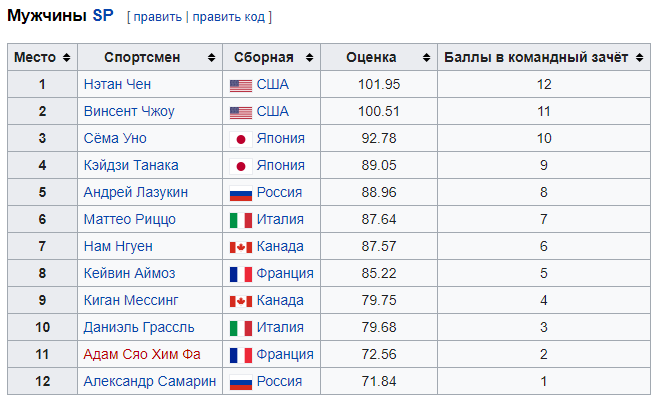The width and height of the screenshot is (659, 403).
Task: Open the SP link in heading
Action: pyautogui.click(x=103, y=17)
